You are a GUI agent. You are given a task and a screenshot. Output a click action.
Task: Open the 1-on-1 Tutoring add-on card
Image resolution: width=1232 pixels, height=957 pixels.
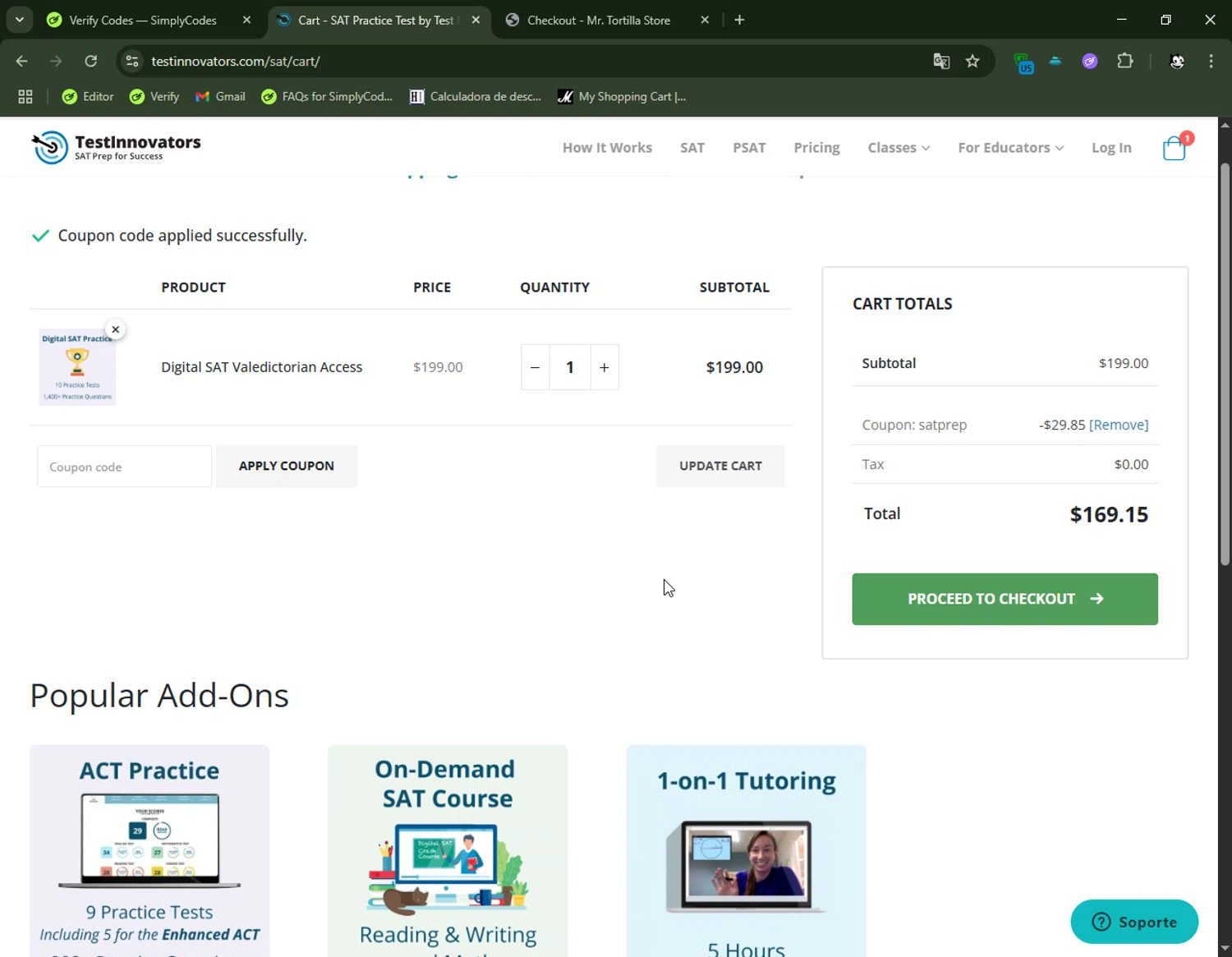(746, 851)
